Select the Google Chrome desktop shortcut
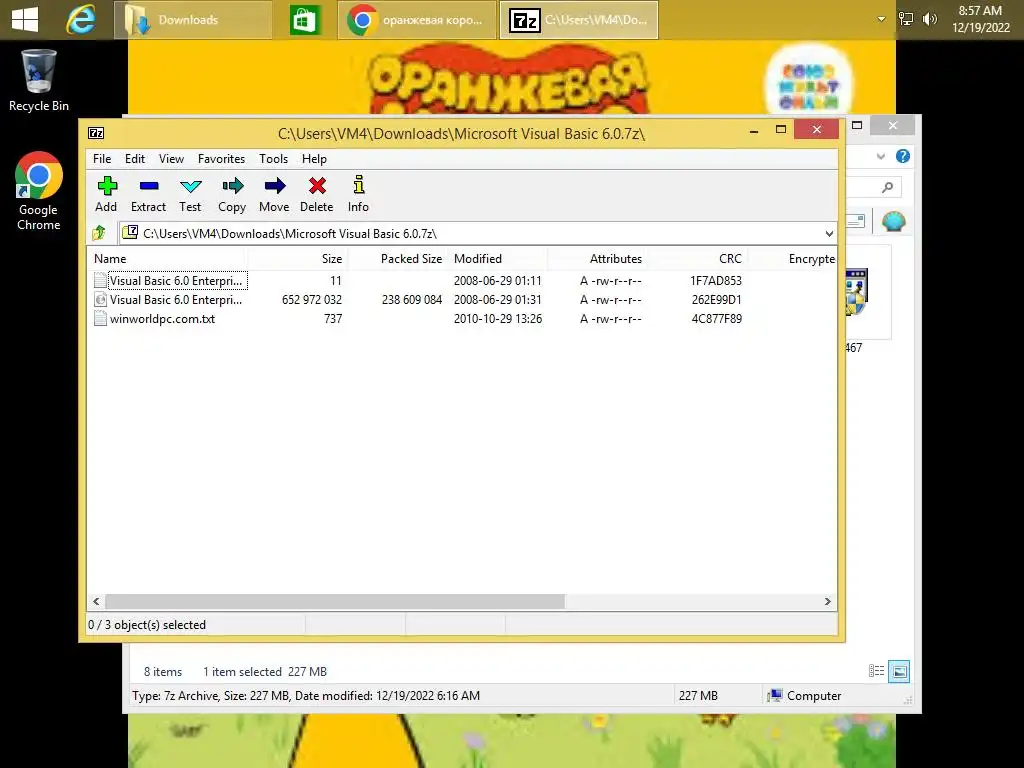This screenshot has width=1024, height=768. click(39, 191)
